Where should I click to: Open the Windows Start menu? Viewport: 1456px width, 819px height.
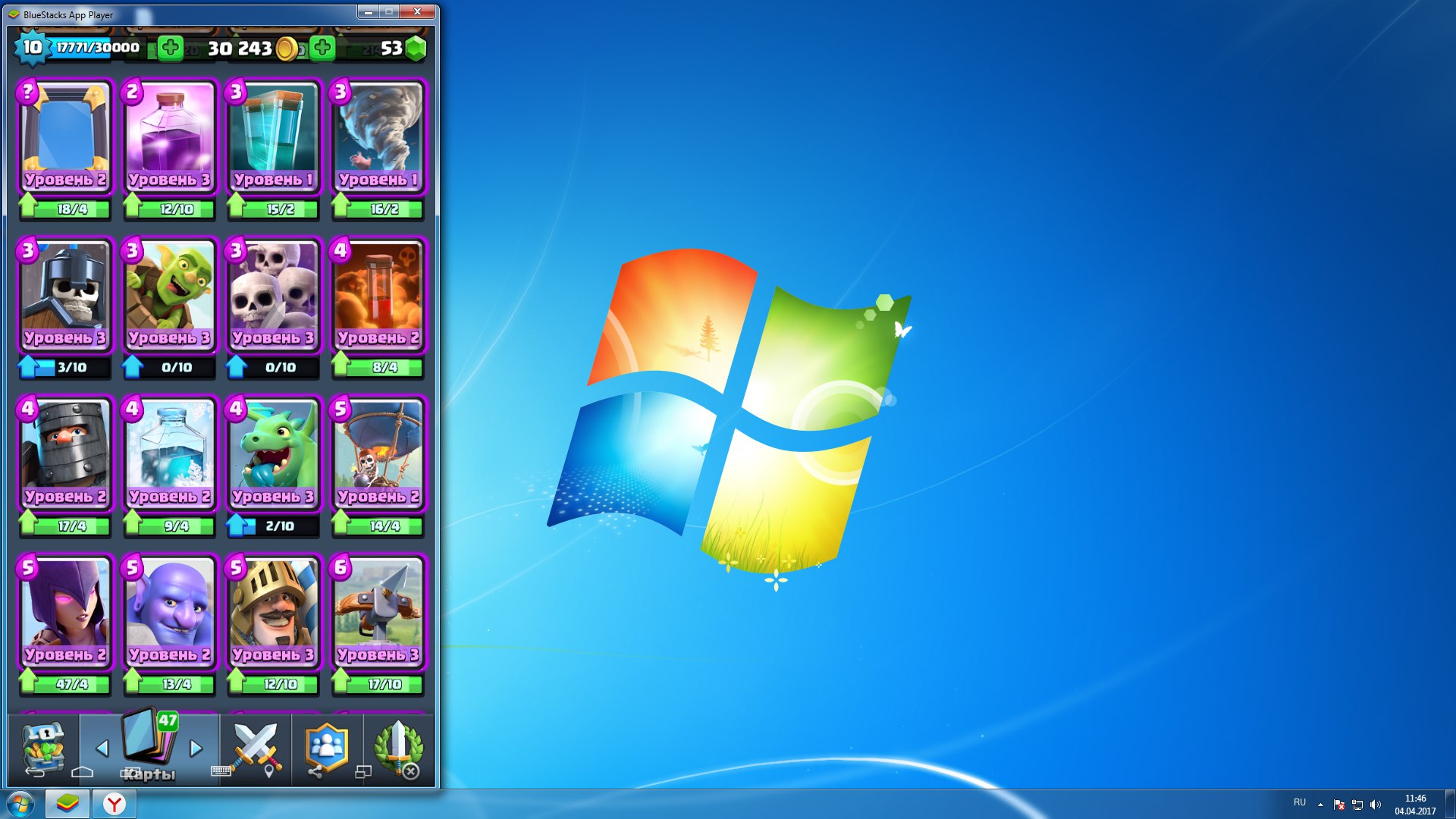coord(20,804)
